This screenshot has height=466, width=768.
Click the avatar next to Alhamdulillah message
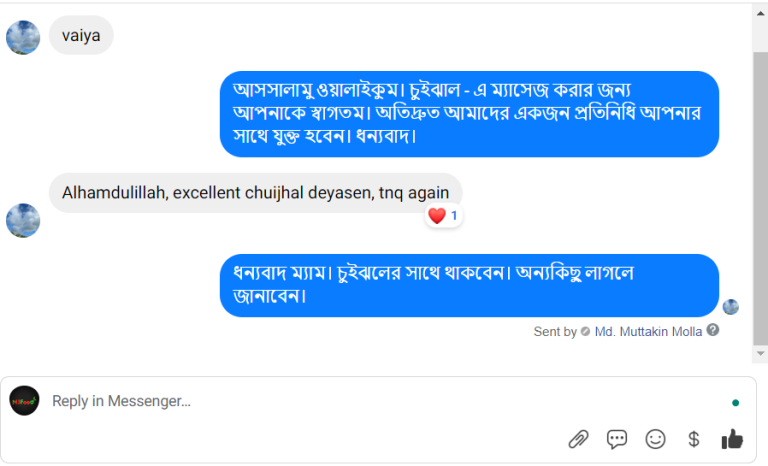(23, 220)
